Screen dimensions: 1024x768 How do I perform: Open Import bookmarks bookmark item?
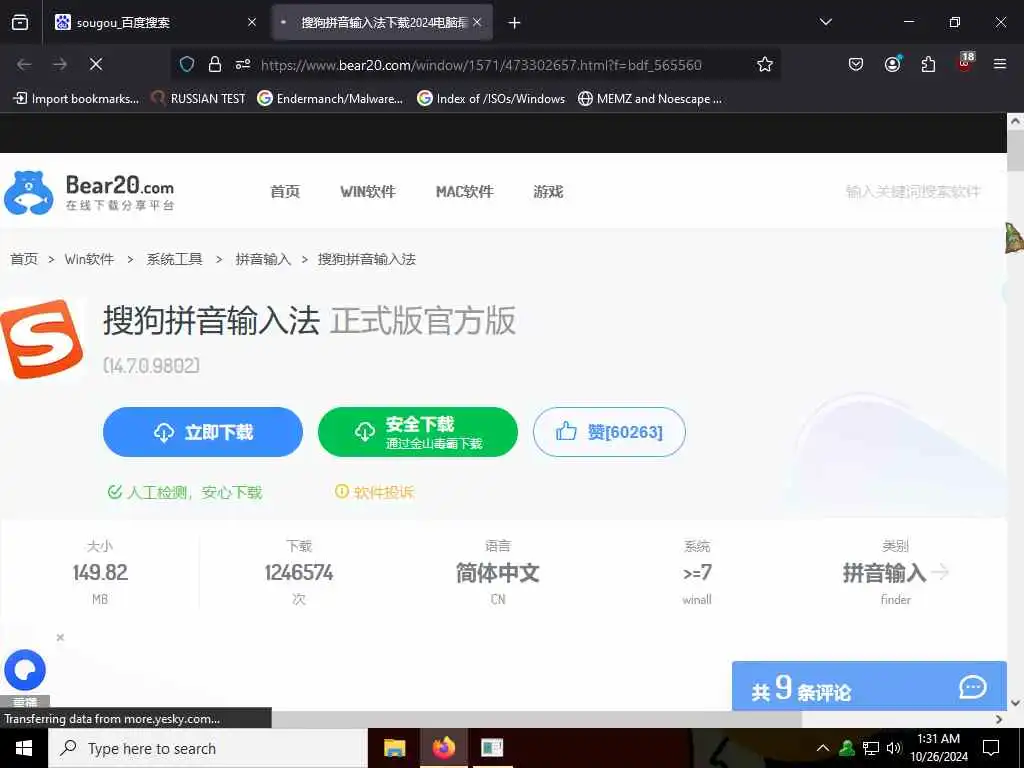[76, 99]
